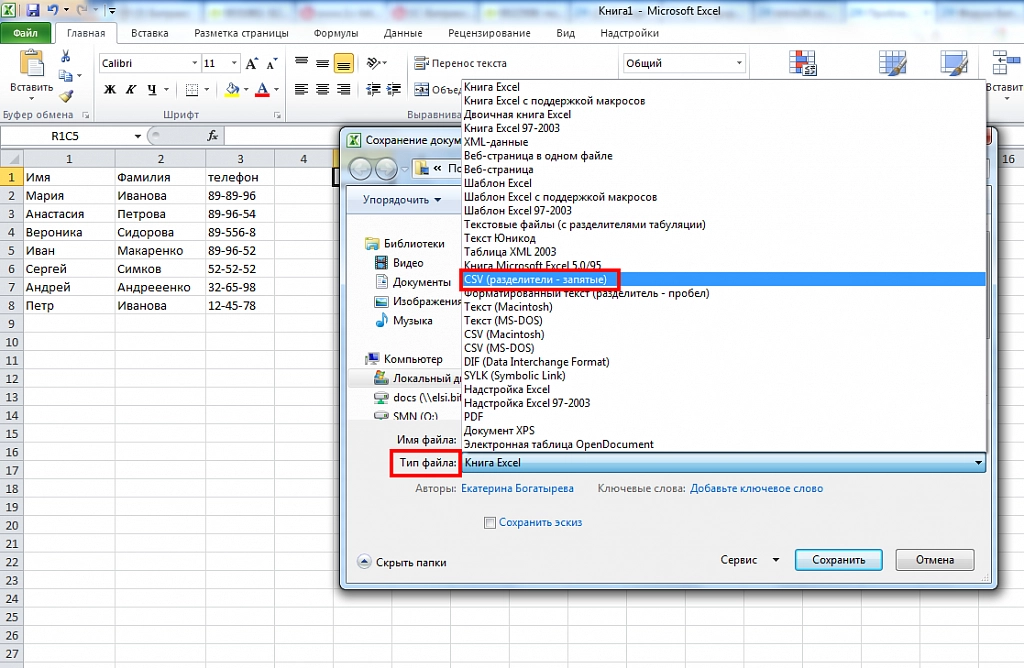Click the Increase Font Size icon
Viewport: 1024px width, 668px height.
click(251, 62)
